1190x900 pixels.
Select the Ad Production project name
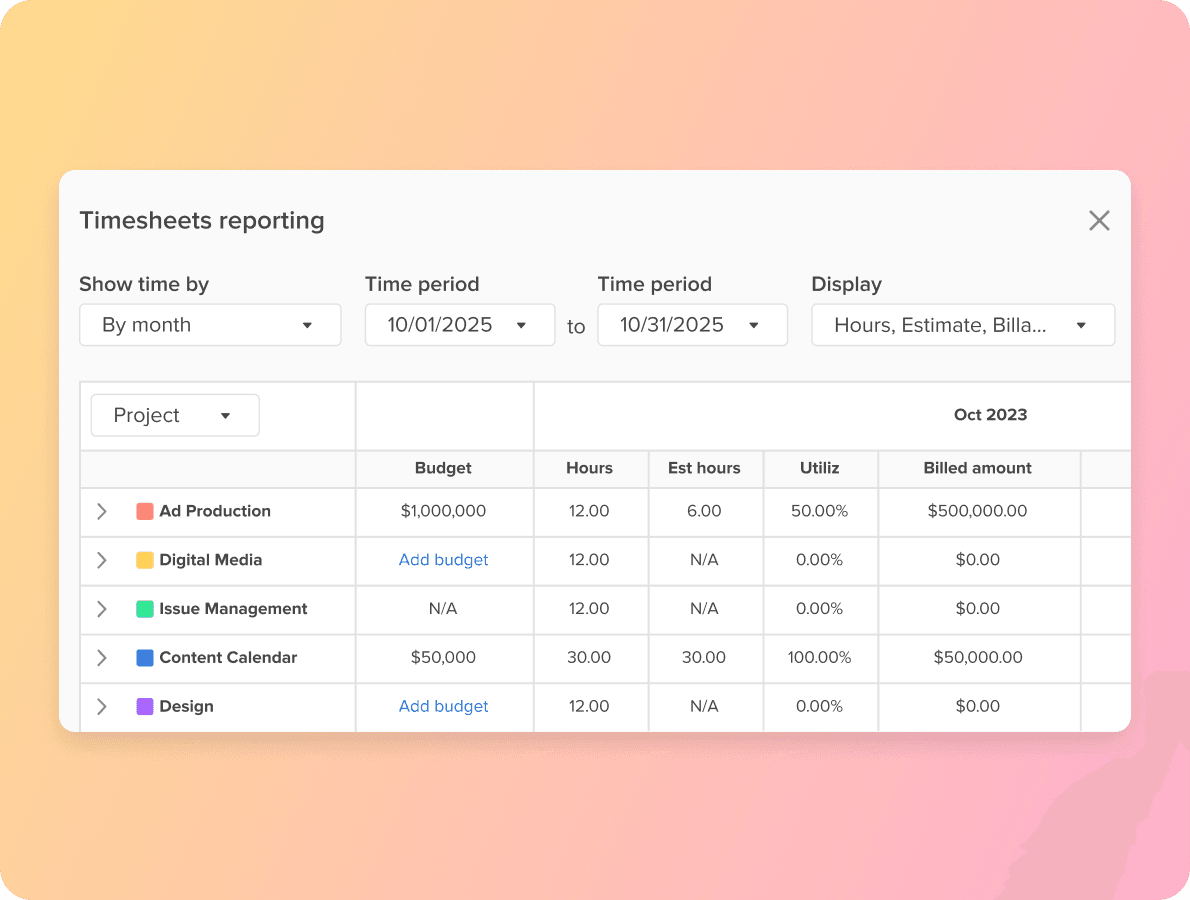click(x=215, y=511)
